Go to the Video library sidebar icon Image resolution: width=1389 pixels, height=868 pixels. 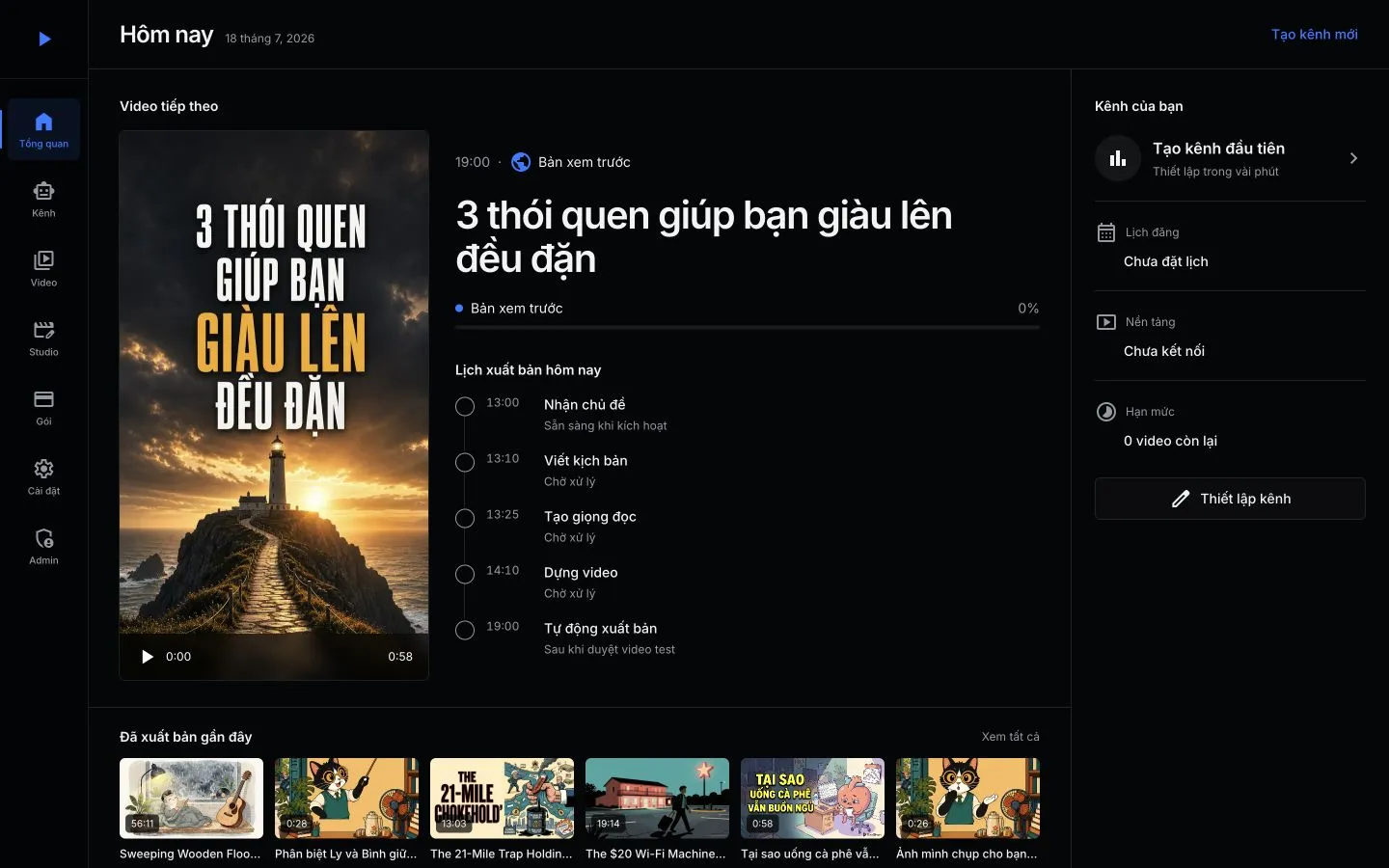click(x=43, y=260)
